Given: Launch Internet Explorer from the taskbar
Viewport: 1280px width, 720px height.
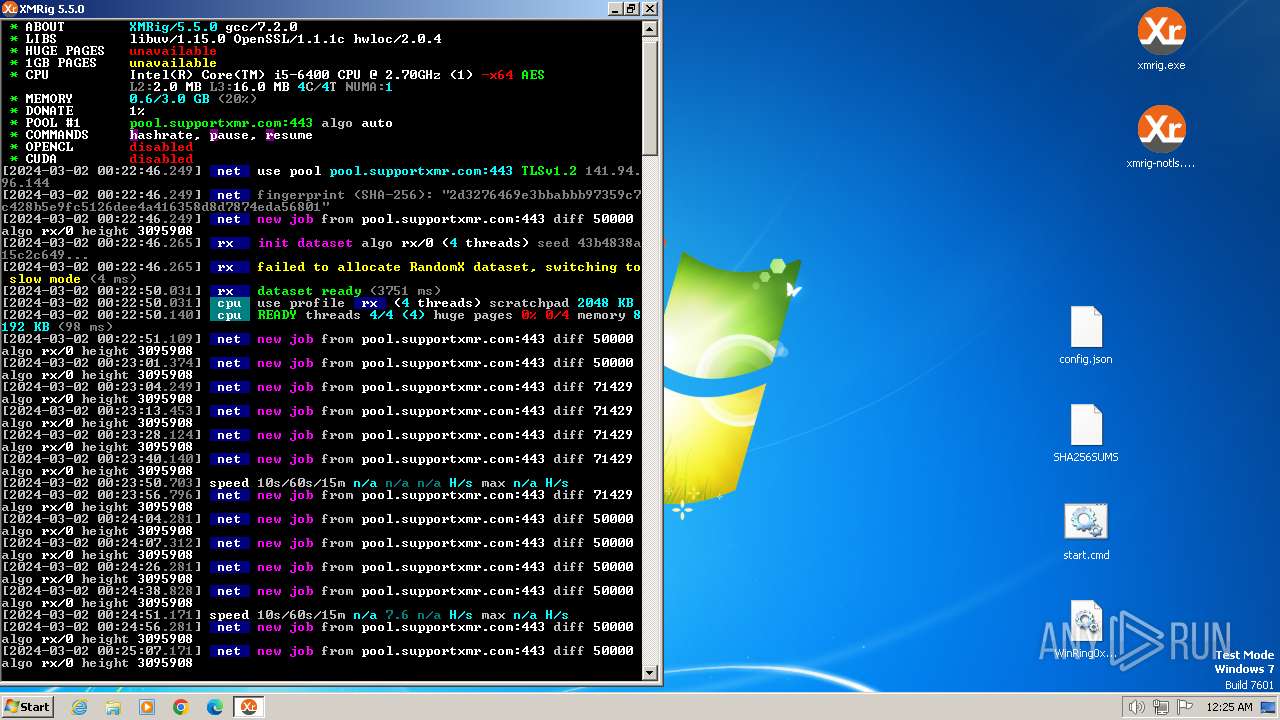Looking at the screenshot, I should (79, 707).
